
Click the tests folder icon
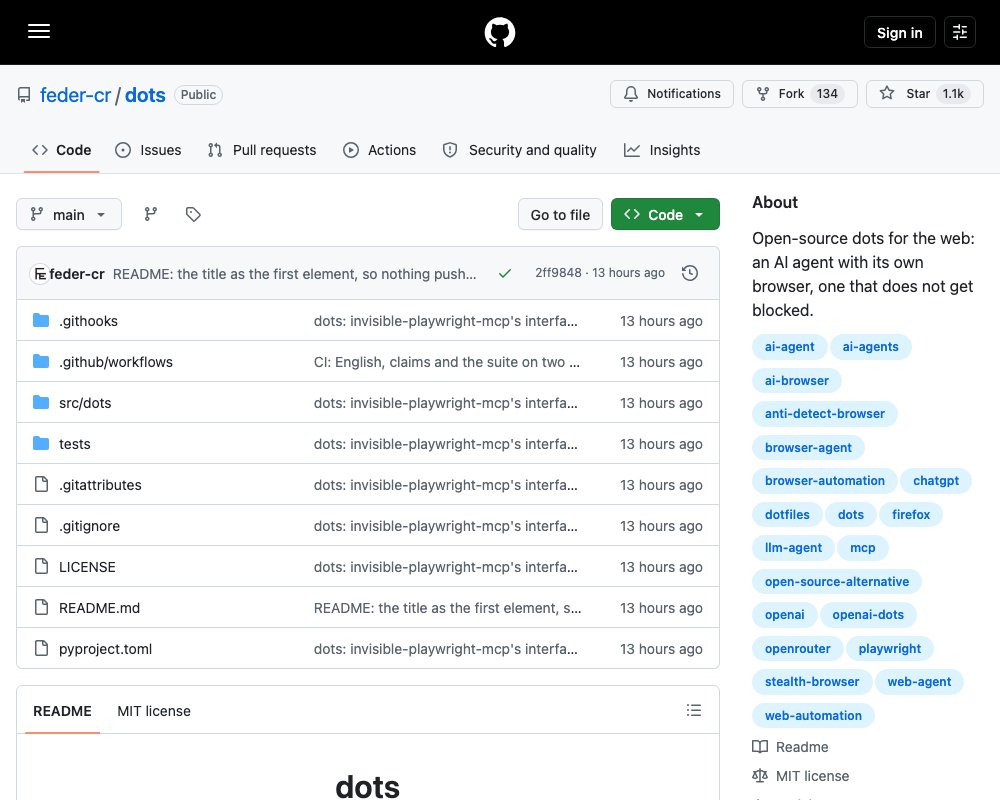click(41, 443)
